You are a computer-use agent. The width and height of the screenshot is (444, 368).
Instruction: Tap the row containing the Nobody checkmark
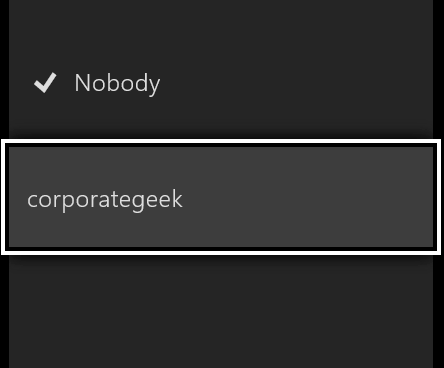[221, 83]
